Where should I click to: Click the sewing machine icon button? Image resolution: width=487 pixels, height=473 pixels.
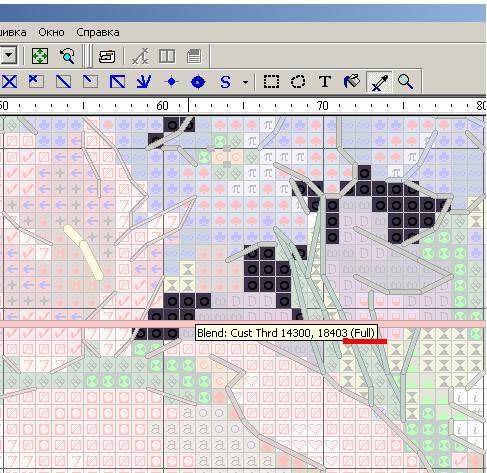(x=107, y=56)
